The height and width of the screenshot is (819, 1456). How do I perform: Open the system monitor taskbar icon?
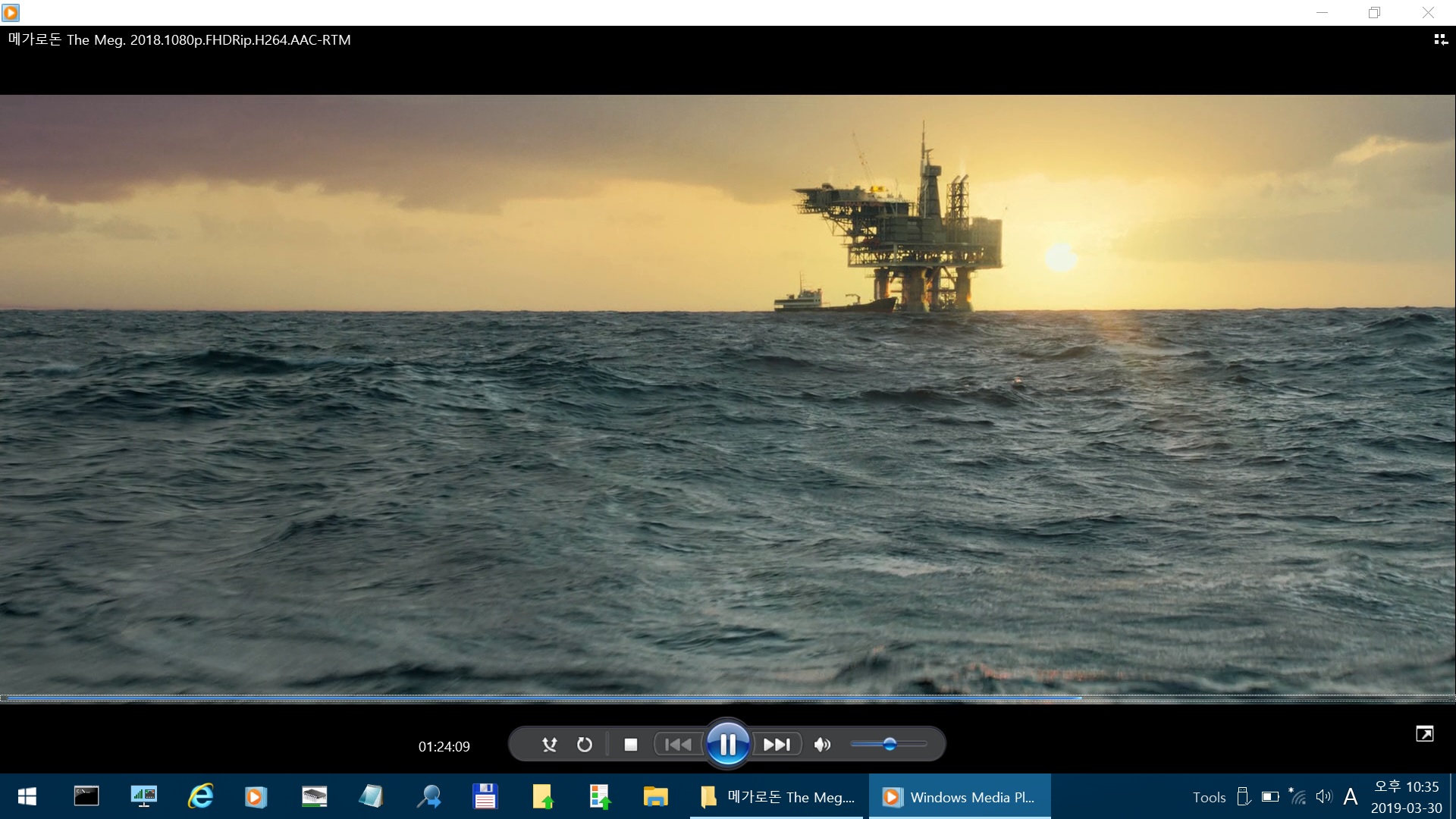[143, 796]
